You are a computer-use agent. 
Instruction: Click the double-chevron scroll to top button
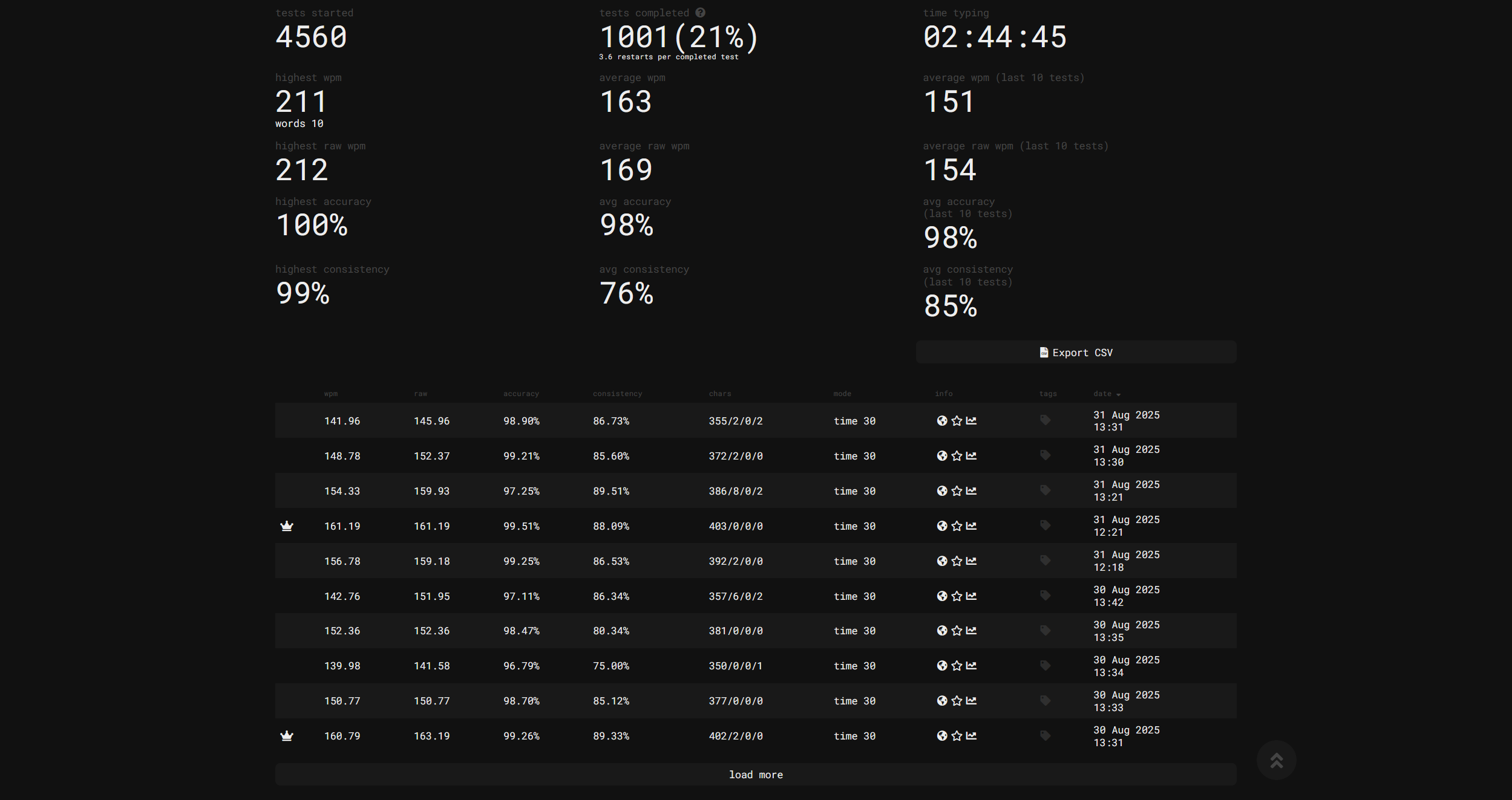tap(1276, 760)
